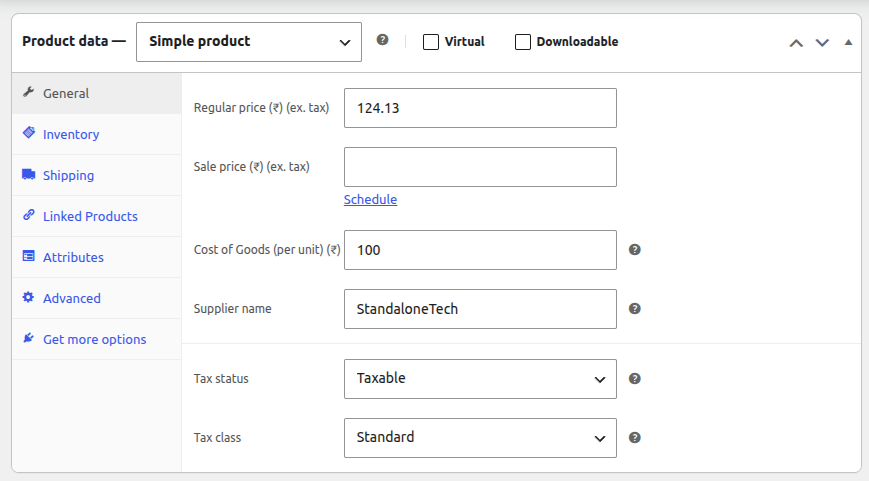Click the Cost of Goods (per unit) label
The width and height of the screenshot is (869, 481).
coord(267,249)
